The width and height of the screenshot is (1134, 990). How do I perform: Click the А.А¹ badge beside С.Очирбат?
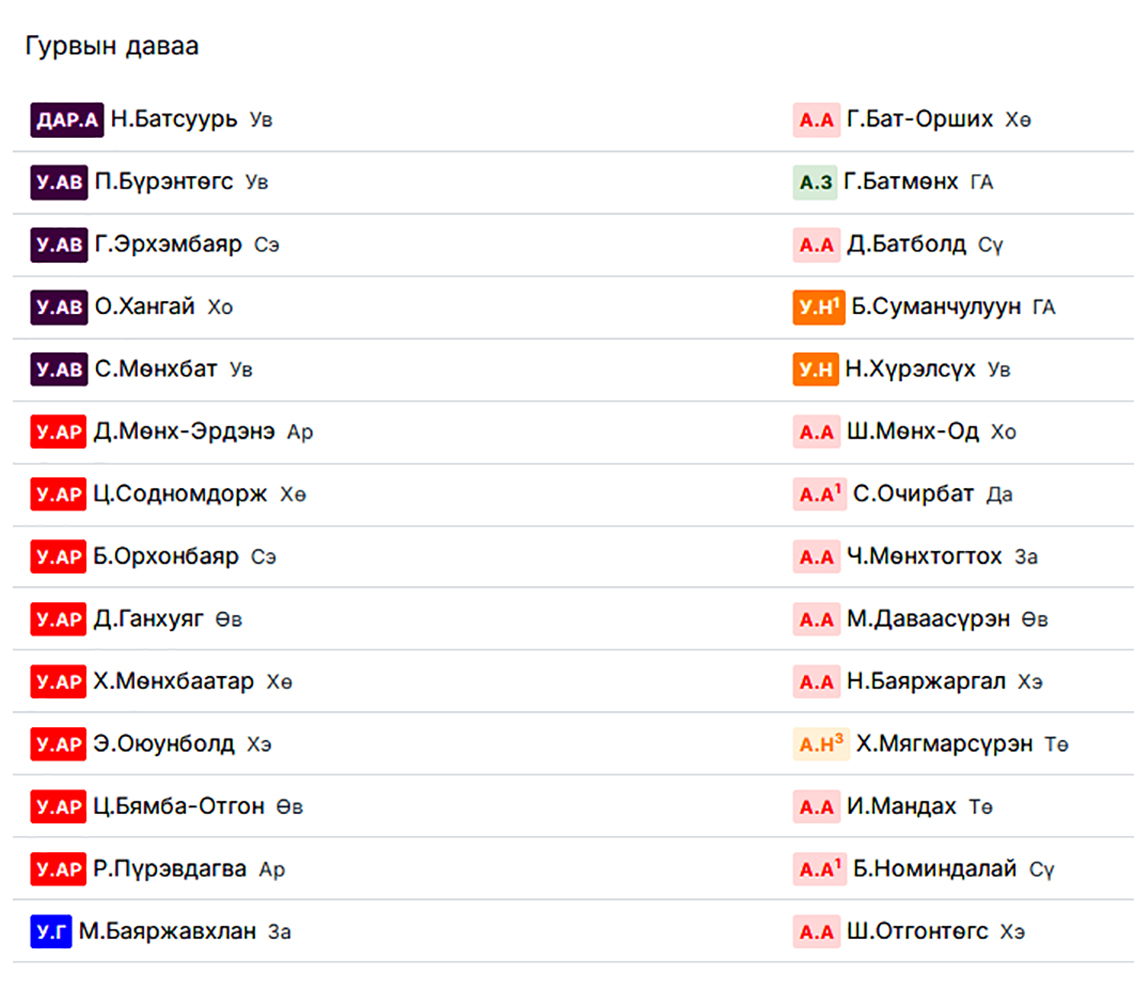coord(819,494)
